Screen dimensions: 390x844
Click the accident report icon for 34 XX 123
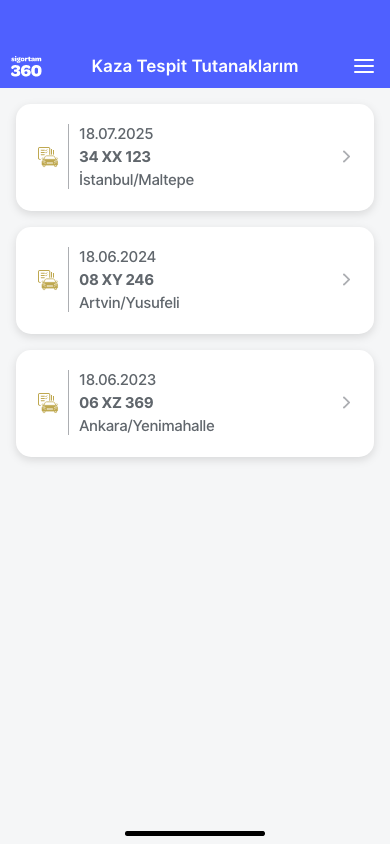point(48,157)
